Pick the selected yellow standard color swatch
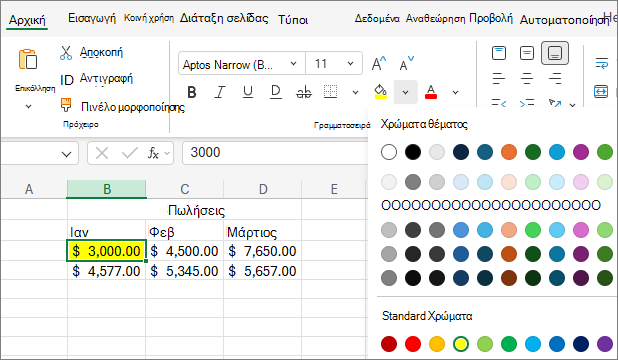This screenshot has width=618, height=360. [461, 344]
